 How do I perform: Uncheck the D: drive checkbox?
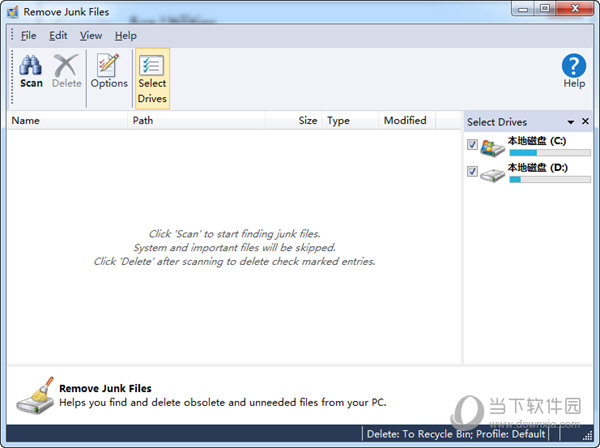coord(473,172)
